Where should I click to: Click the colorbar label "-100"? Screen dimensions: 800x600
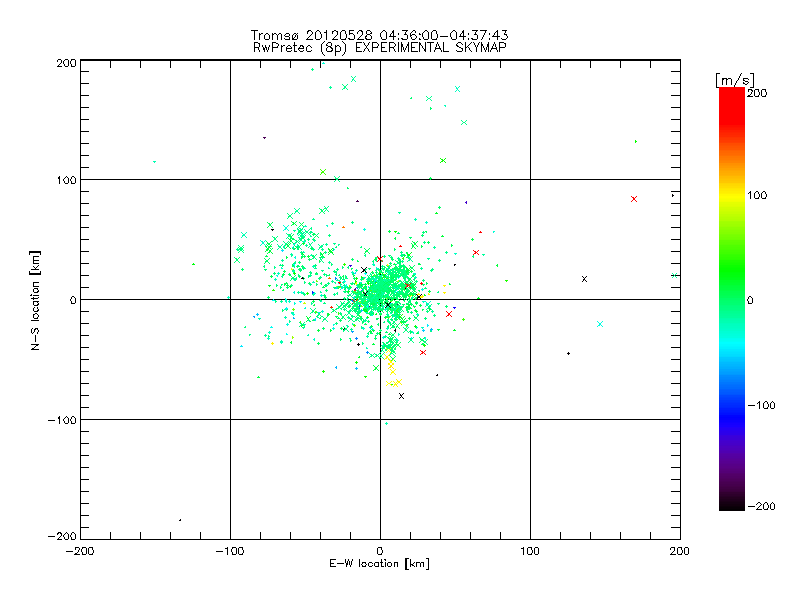(x=761, y=406)
